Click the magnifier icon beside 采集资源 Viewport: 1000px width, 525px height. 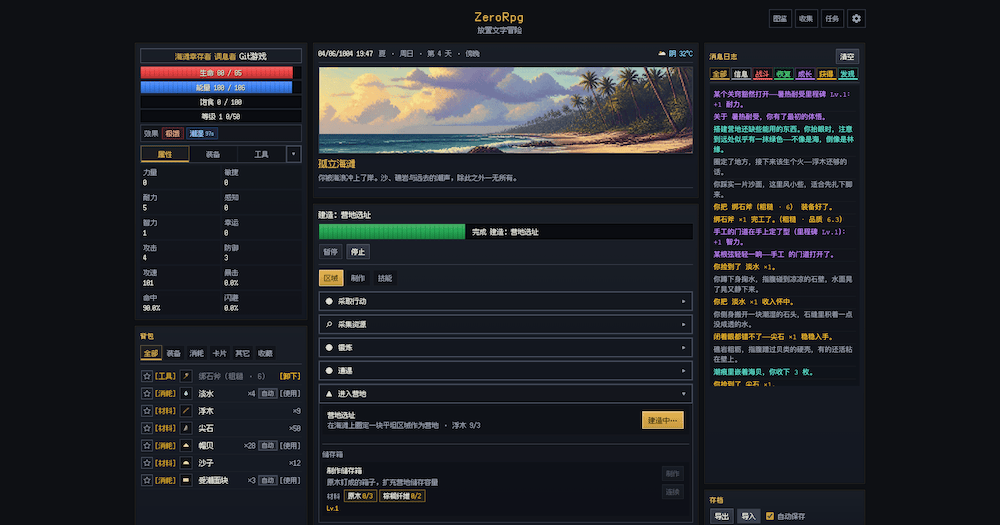click(x=329, y=324)
